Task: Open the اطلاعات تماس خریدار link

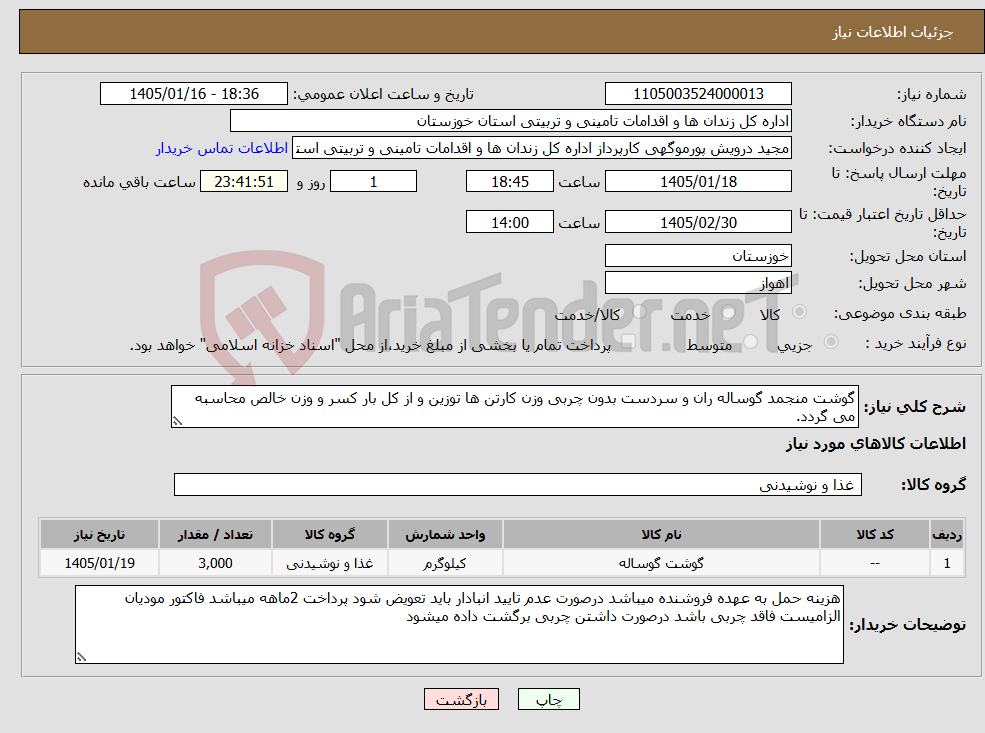Action: pos(221,148)
